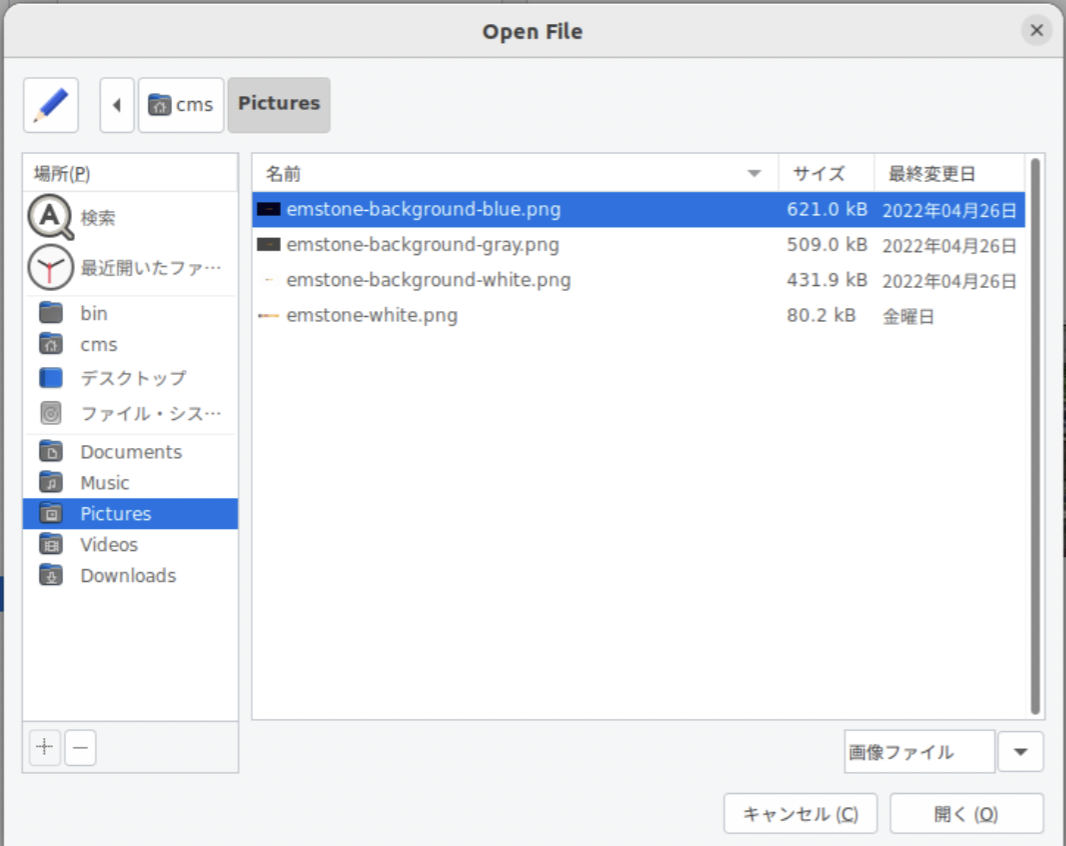Screen dimensions: 1066x846
Task: Click the plus button to add bookmark
Action: pyautogui.click(x=45, y=747)
